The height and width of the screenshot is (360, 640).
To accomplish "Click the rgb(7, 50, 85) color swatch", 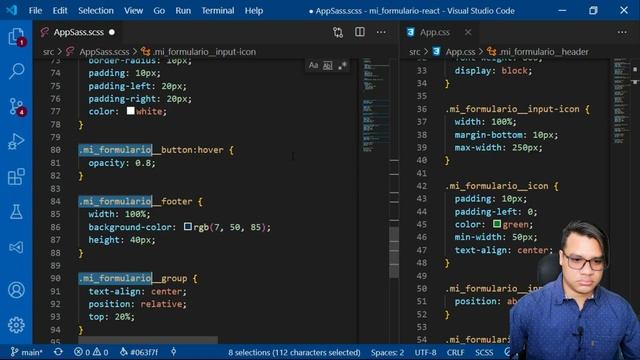I will (188, 226).
